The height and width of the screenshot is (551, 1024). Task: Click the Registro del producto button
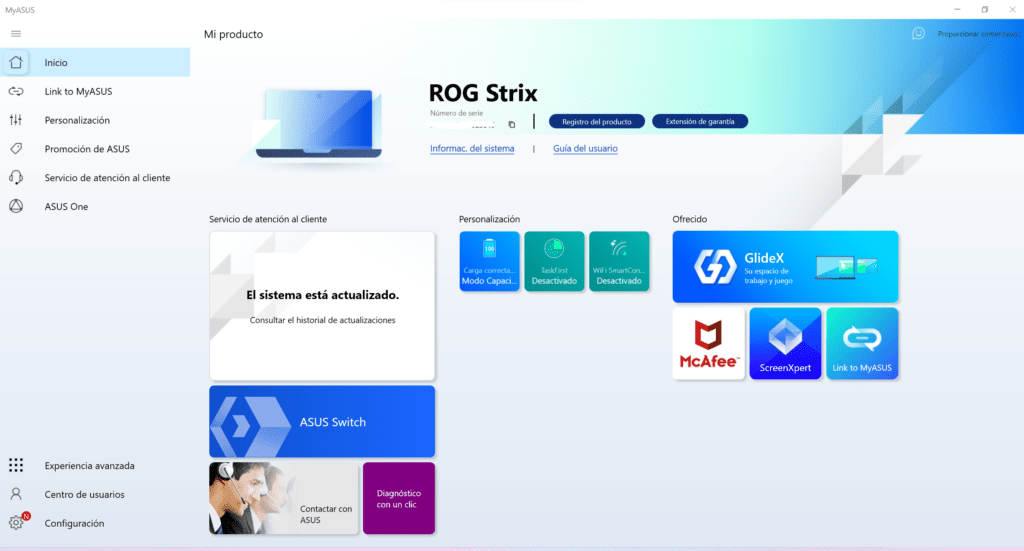596,121
